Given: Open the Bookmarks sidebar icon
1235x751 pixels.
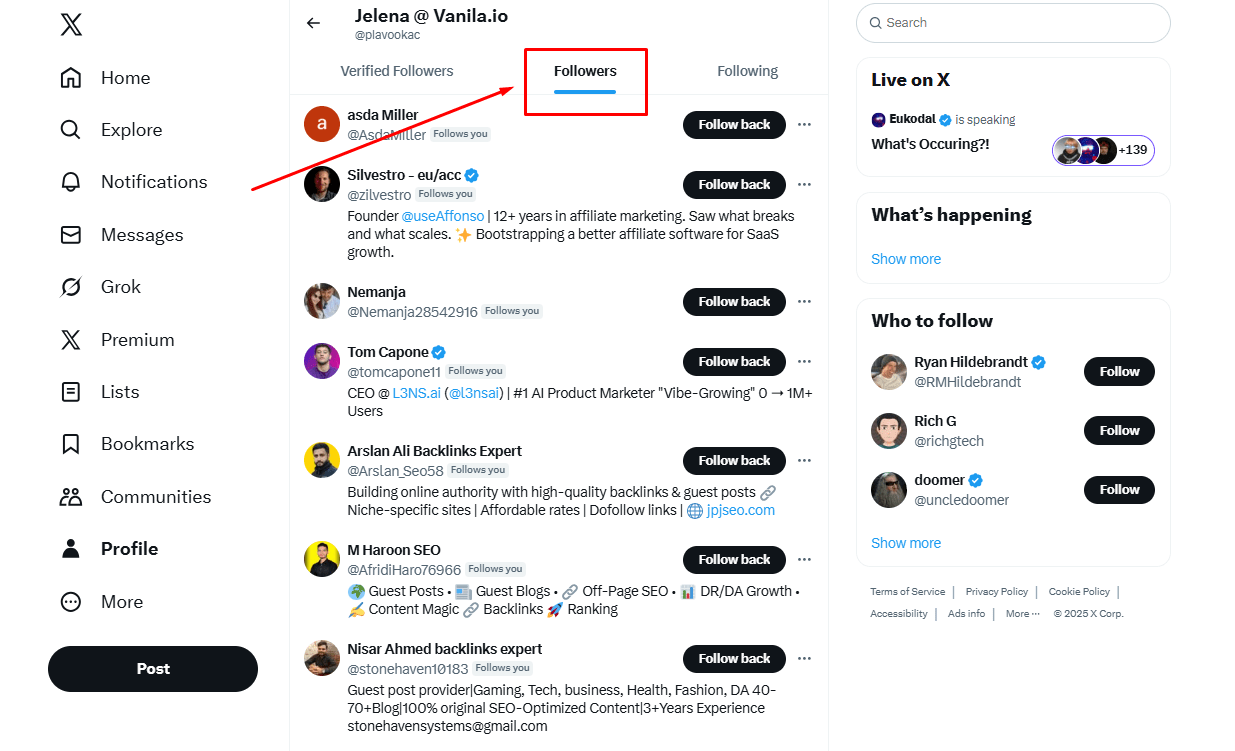Looking at the screenshot, I should [x=70, y=443].
